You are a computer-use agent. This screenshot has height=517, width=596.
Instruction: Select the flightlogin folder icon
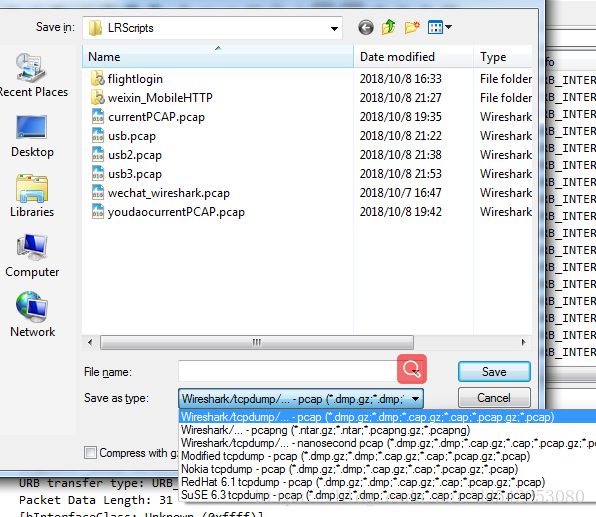click(98, 78)
